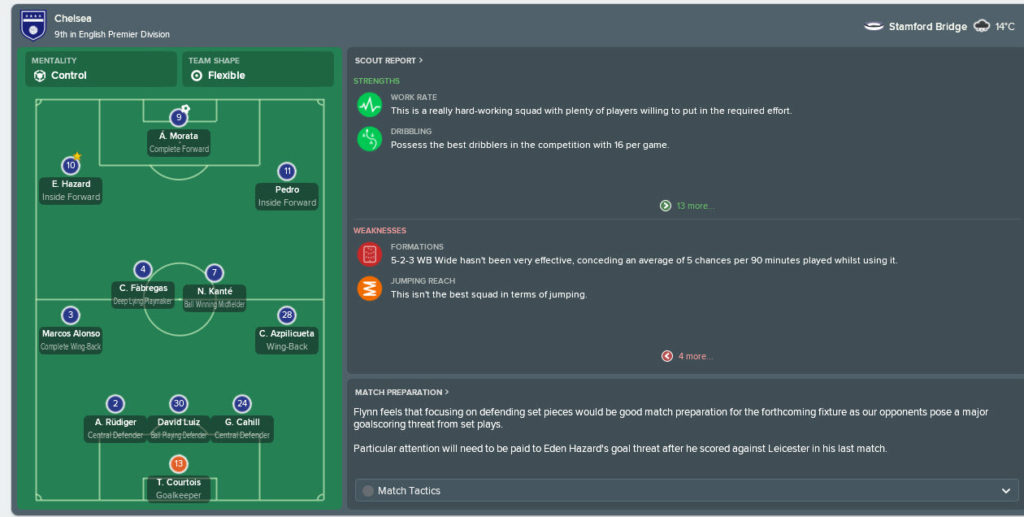
Task: Select N. Kanté player label
Action: (x=214, y=297)
